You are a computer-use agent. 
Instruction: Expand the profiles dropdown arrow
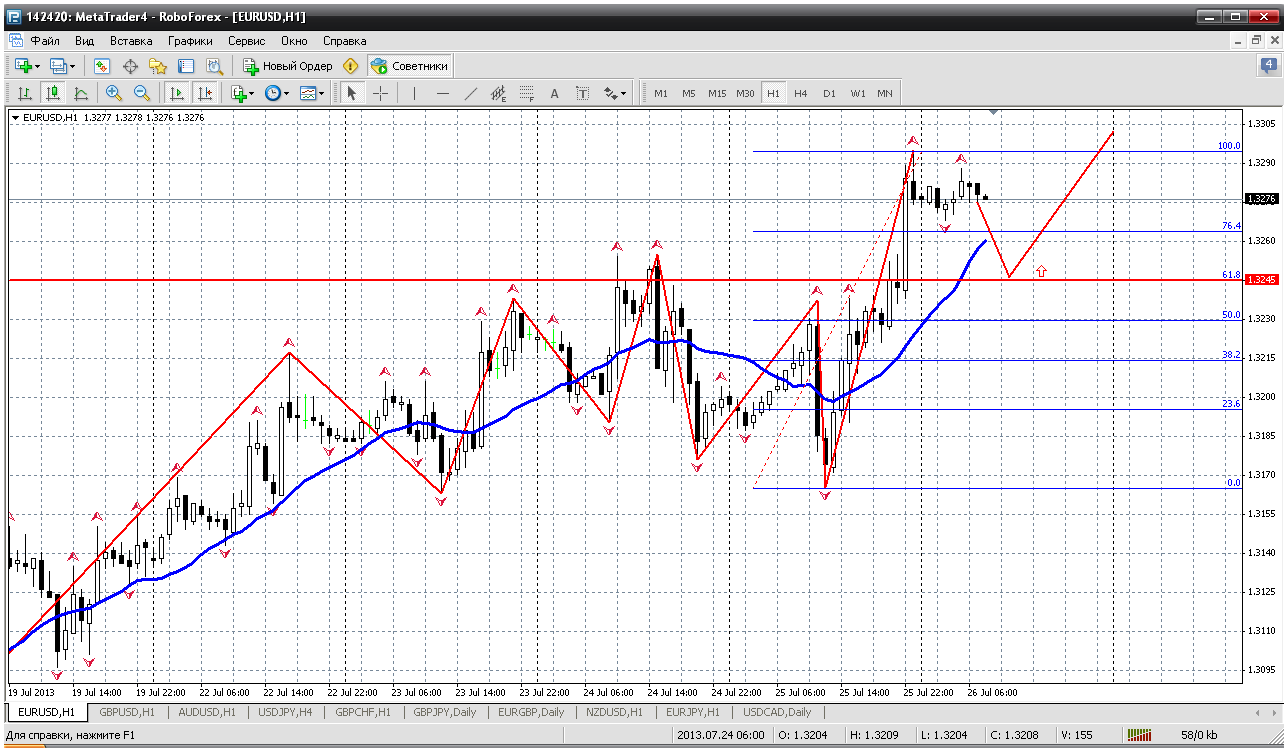72,66
